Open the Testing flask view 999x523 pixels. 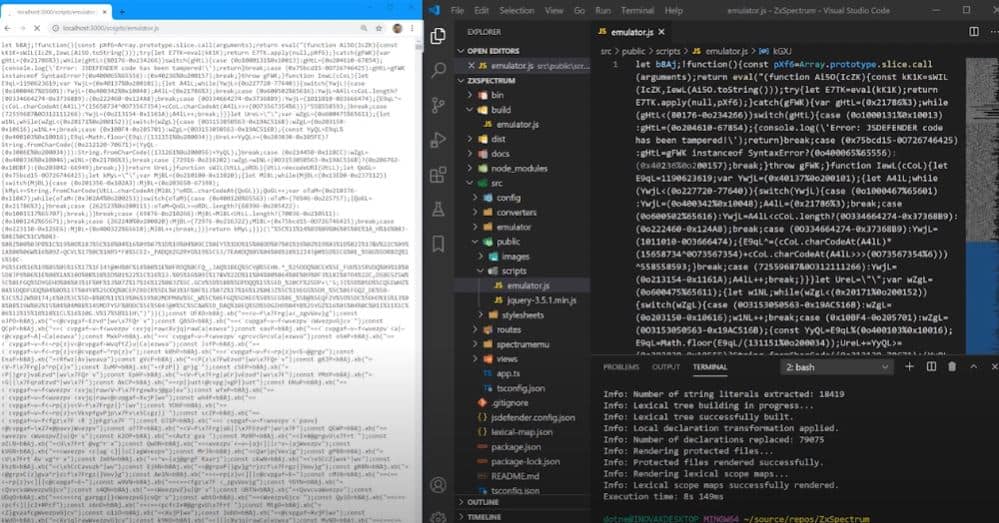click(438, 209)
